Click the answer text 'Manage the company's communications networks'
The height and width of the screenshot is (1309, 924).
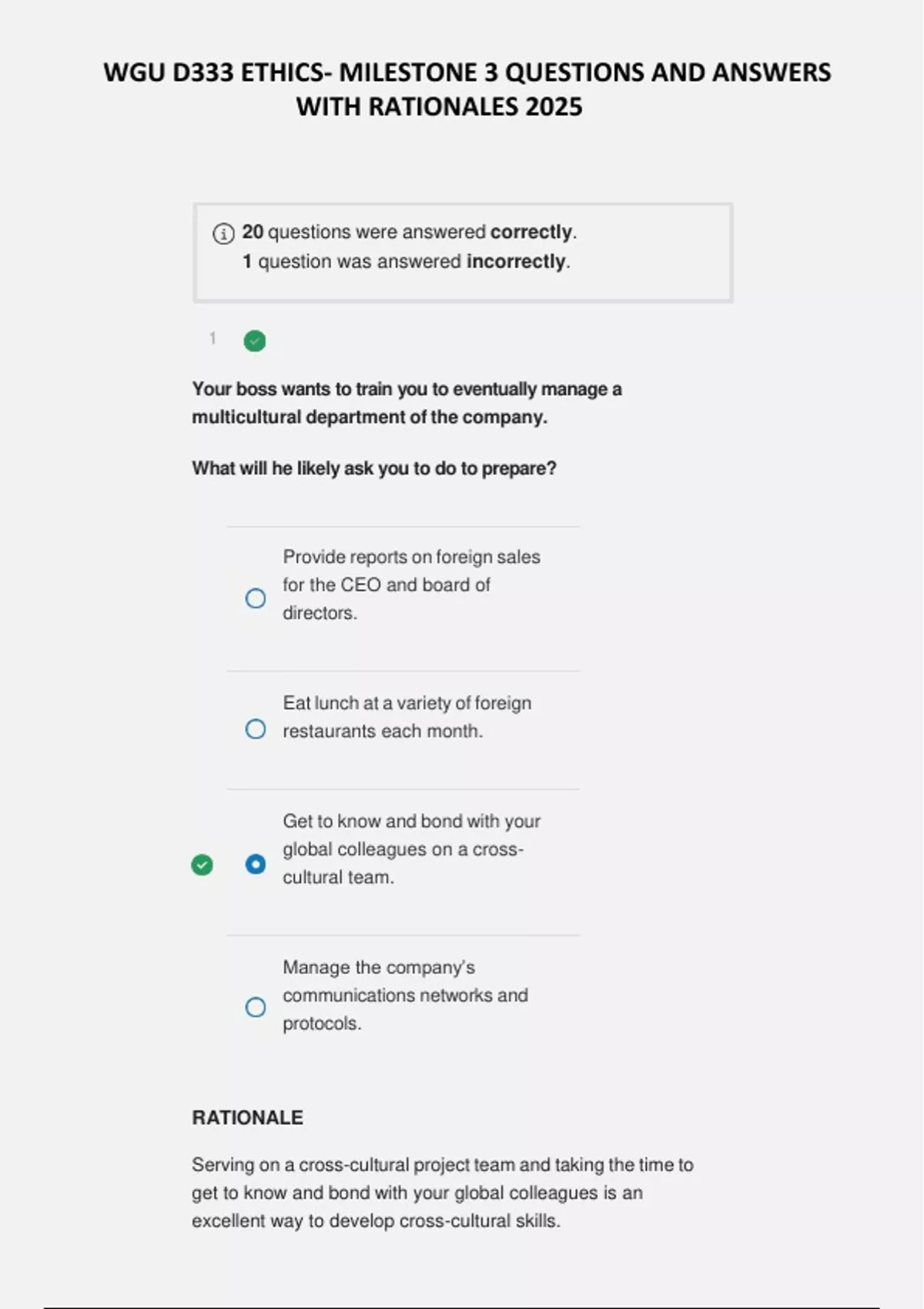coord(405,995)
